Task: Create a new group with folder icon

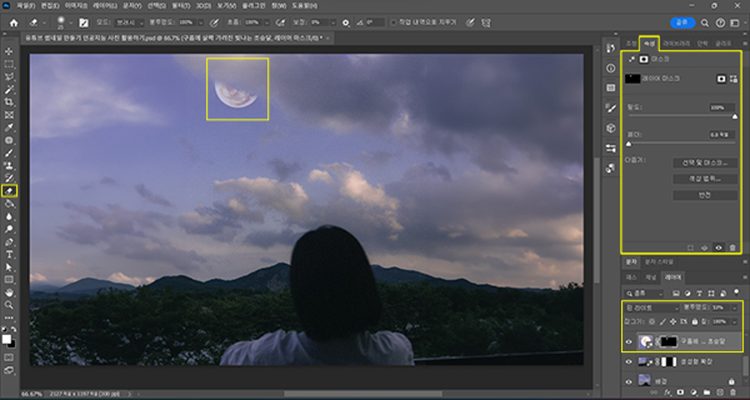Action: pyautogui.click(x=706, y=392)
